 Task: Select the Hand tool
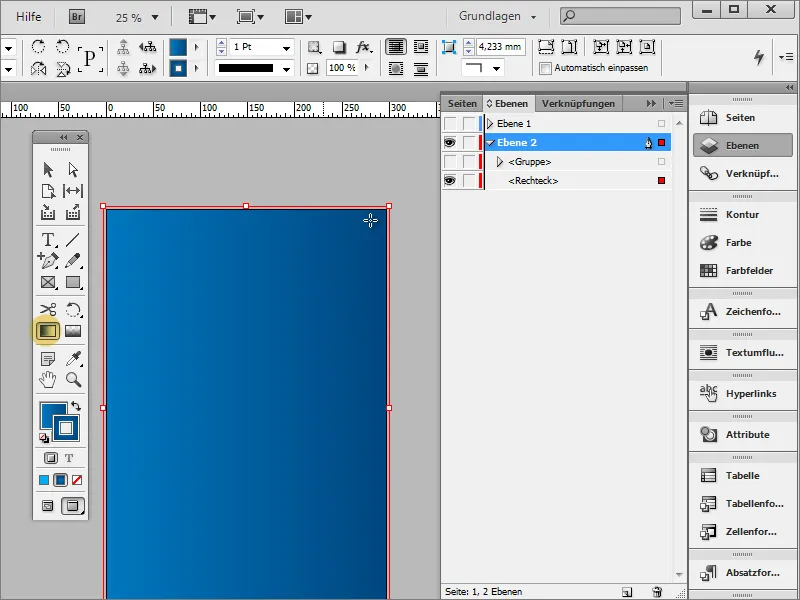(x=47, y=378)
